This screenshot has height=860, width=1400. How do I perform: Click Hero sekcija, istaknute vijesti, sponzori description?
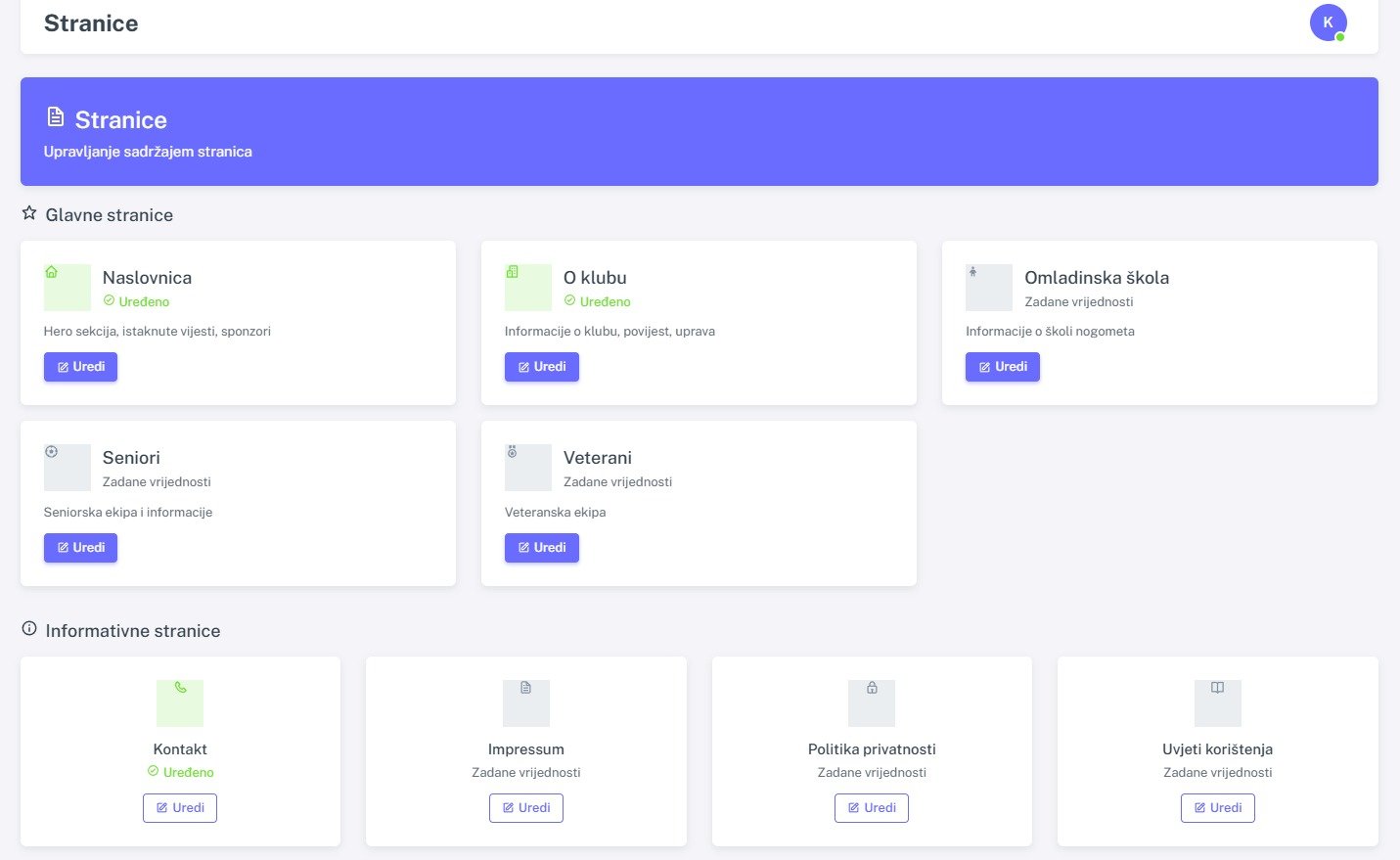pyautogui.click(x=158, y=332)
